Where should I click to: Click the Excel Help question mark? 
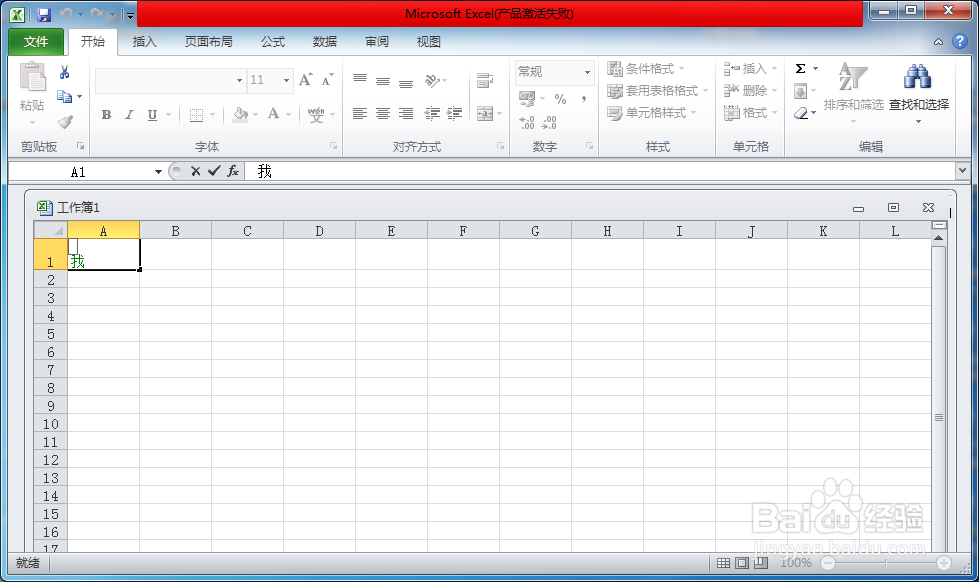(960, 42)
